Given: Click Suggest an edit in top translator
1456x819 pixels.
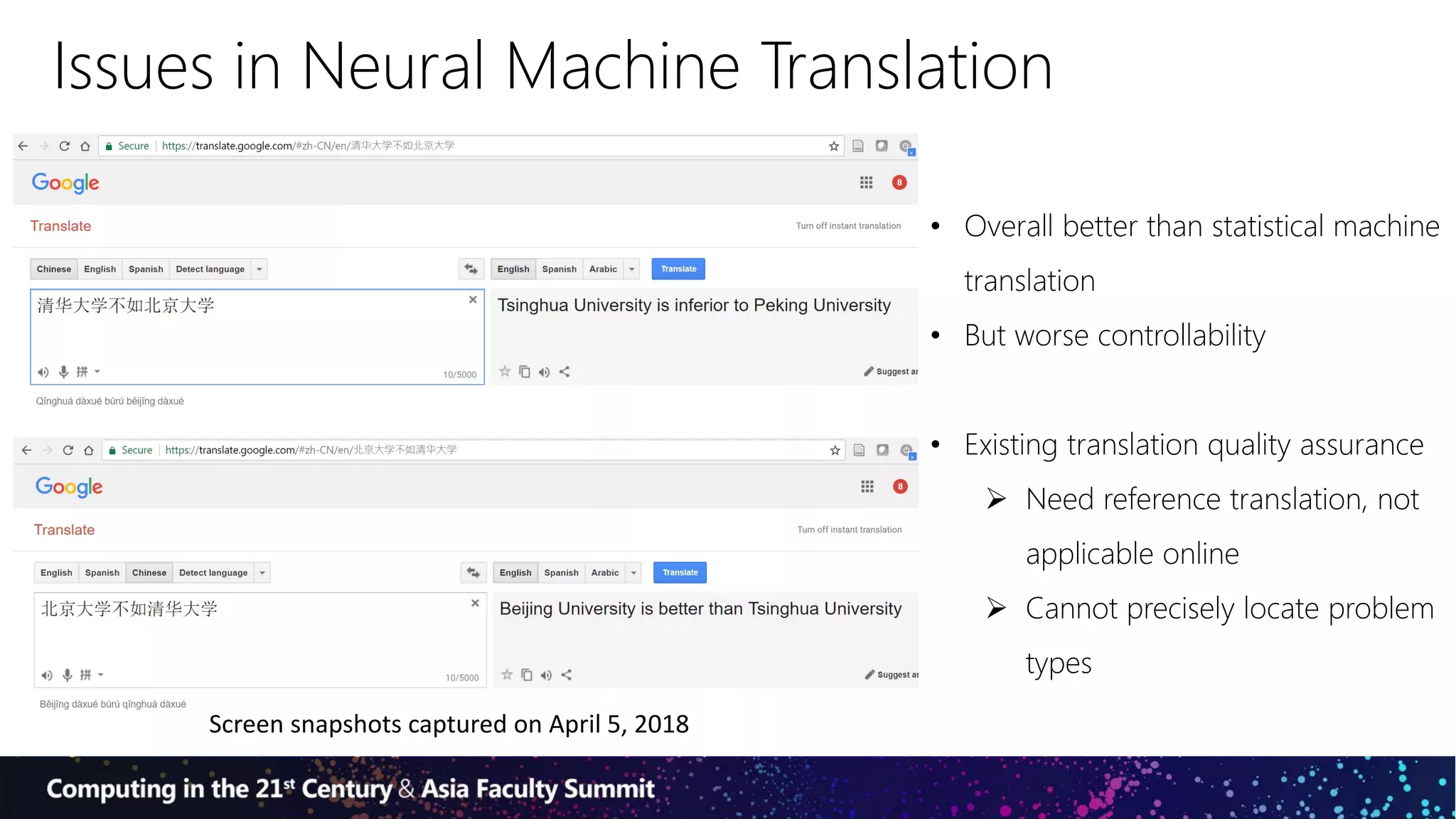Looking at the screenshot, I should point(891,371).
